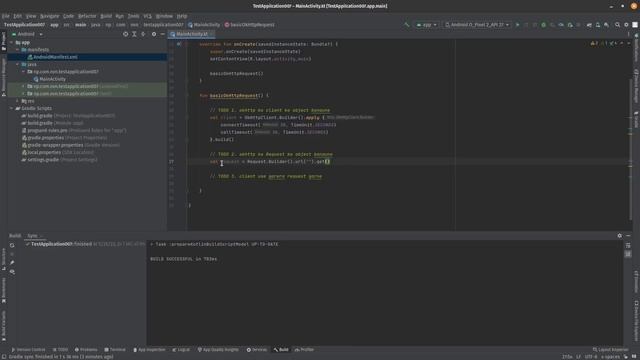This screenshot has height=360, width=640.
Task: Open the VCS menu
Action: click(147, 16)
